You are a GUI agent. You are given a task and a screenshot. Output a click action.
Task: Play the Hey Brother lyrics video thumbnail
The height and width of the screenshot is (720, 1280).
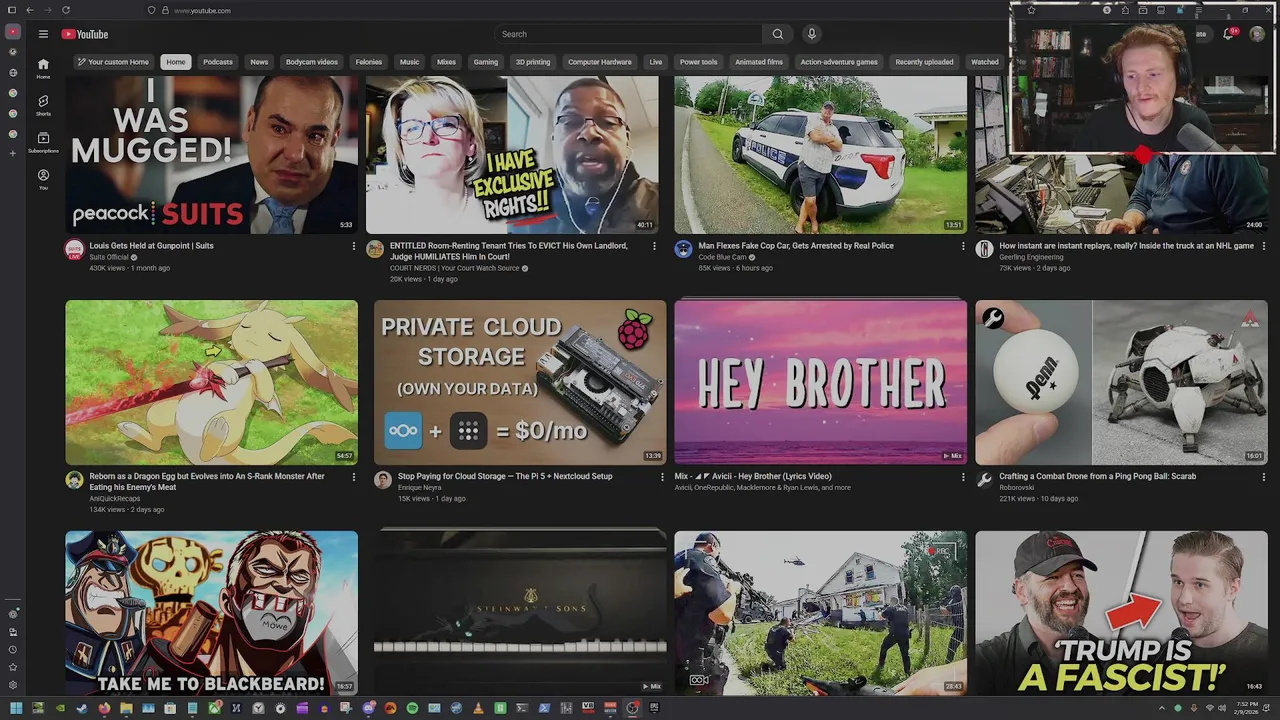tap(820, 382)
